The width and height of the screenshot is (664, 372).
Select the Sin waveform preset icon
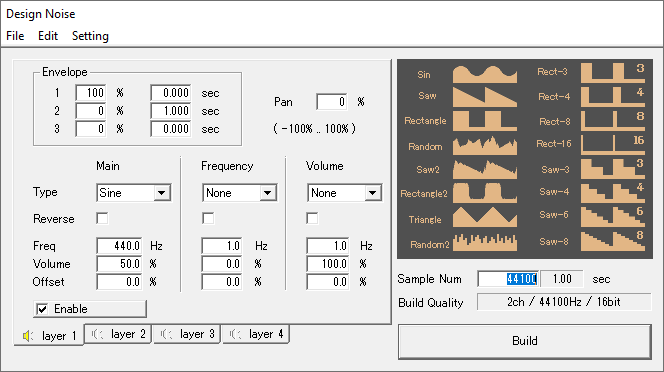(x=485, y=74)
